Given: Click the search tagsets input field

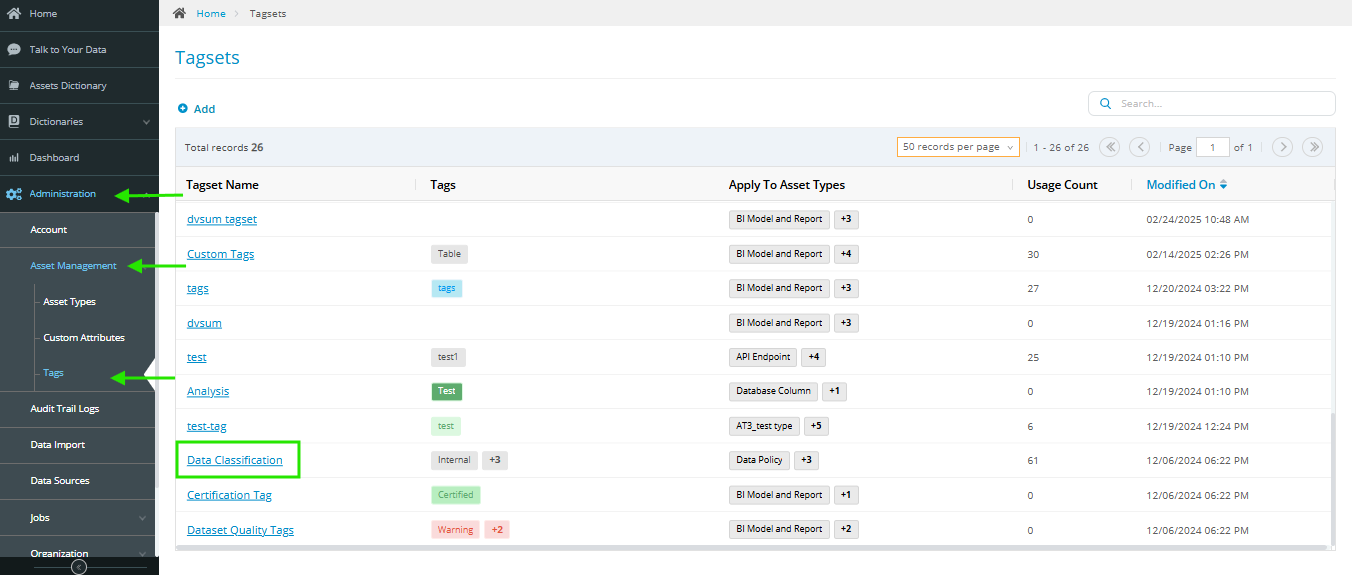Looking at the screenshot, I should pyautogui.click(x=1220, y=103).
